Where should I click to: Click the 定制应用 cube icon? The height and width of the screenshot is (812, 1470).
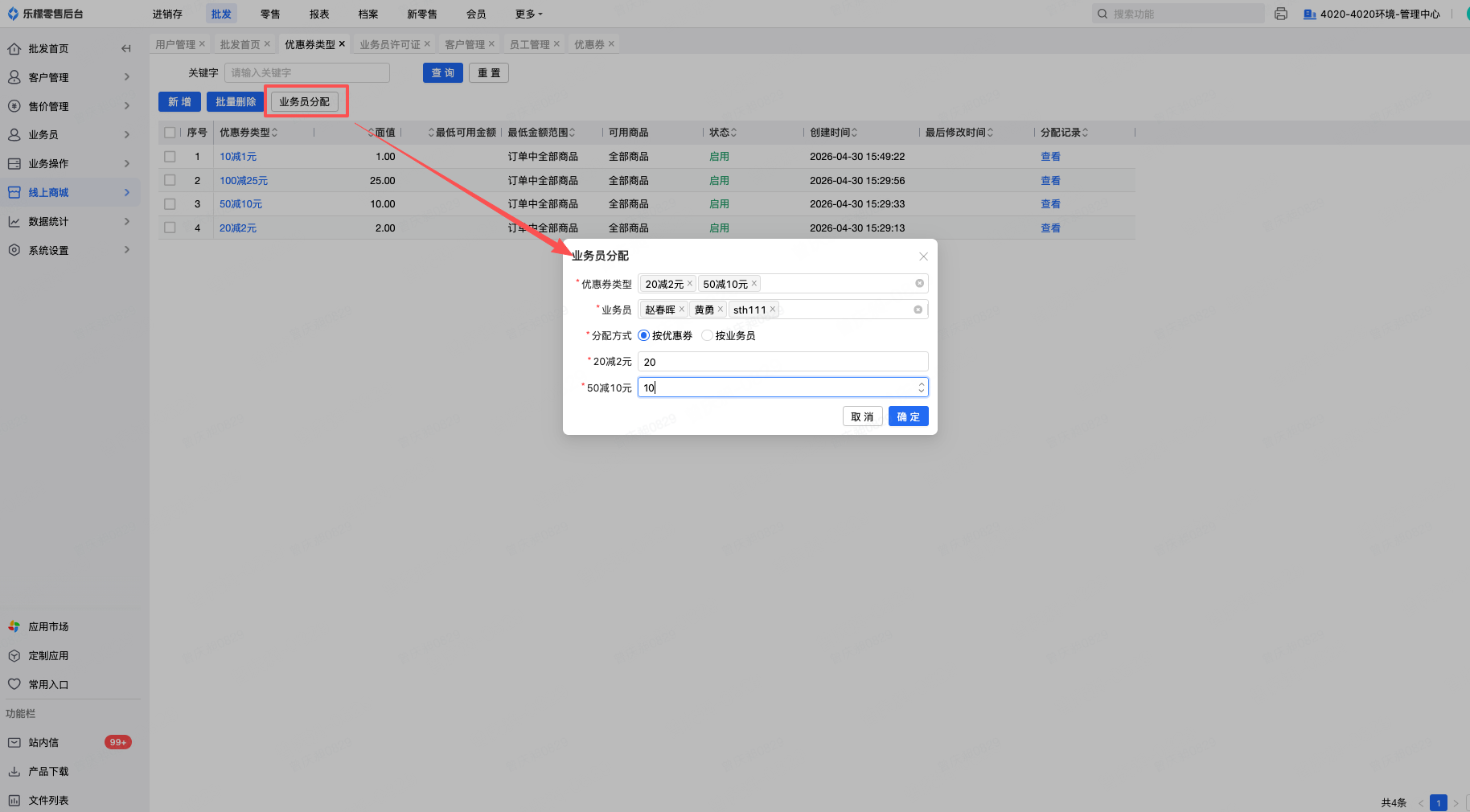pos(14,656)
